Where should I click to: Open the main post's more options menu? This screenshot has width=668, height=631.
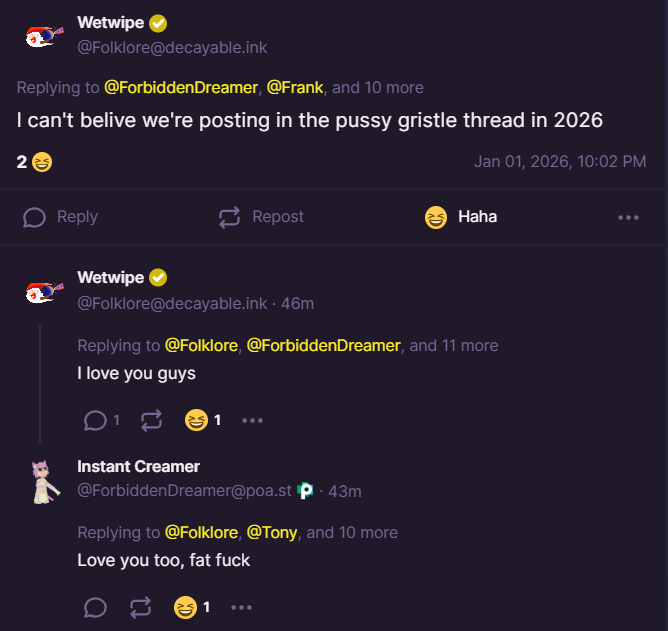[x=628, y=217]
